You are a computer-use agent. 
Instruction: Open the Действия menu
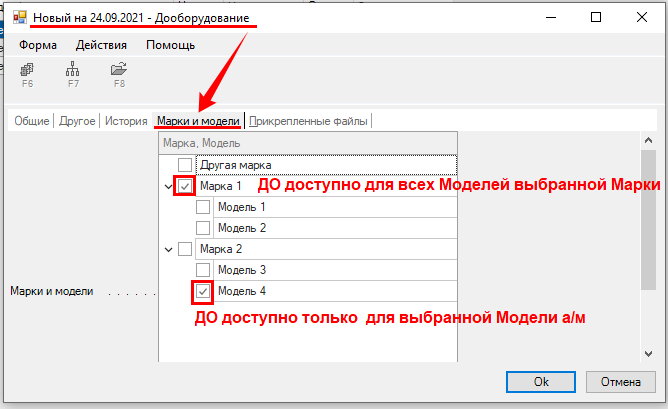pos(101,45)
